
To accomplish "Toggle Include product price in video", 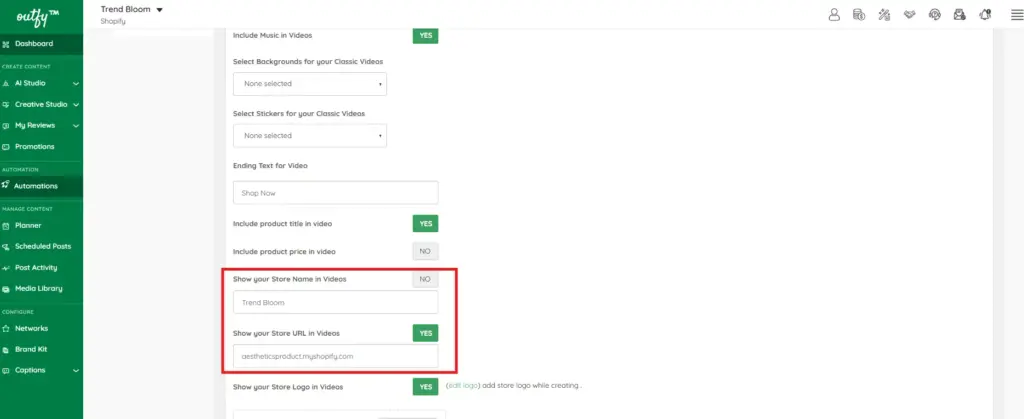I will pos(425,251).
